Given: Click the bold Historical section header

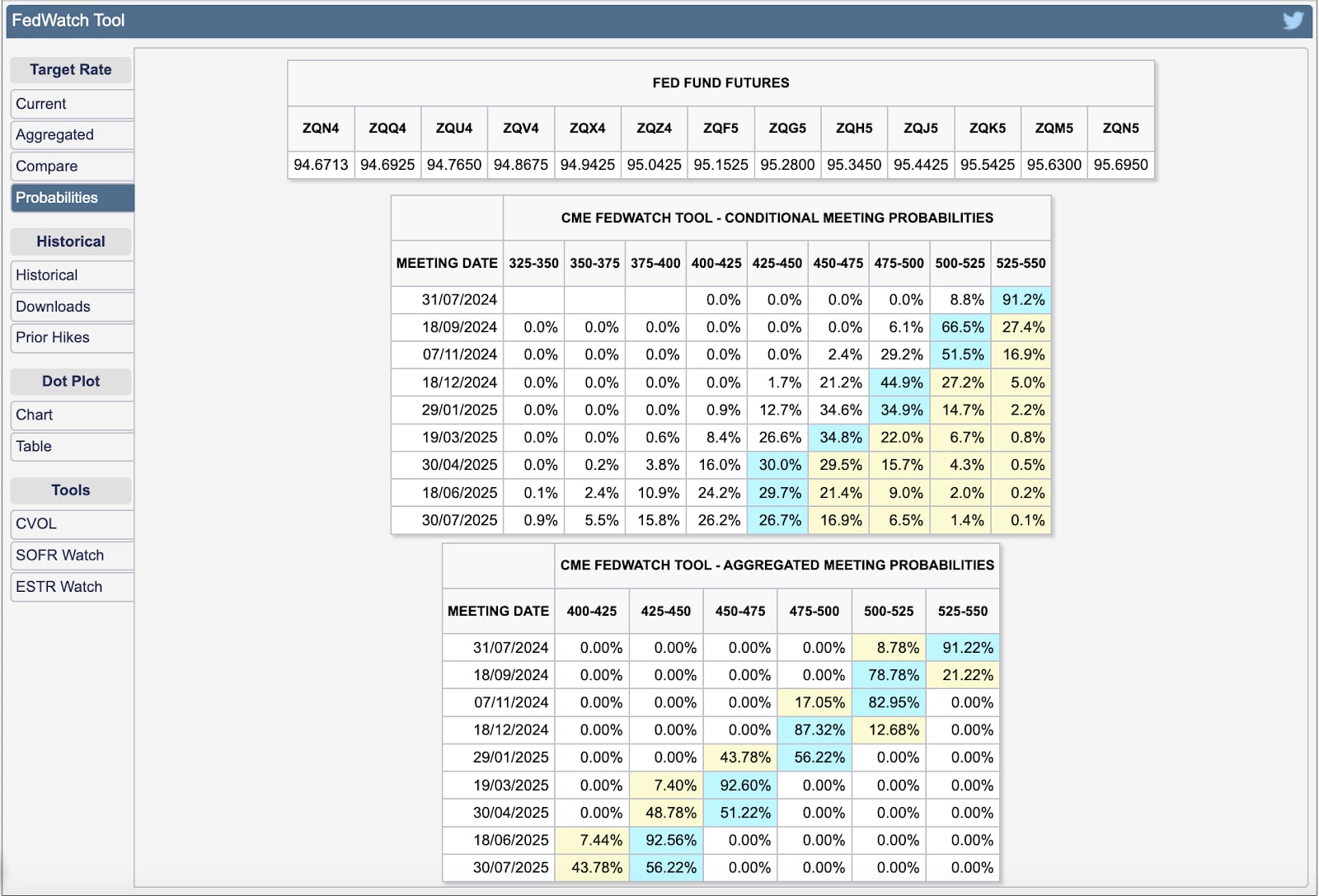Looking at the screenshot, I should [x=71, y=242].
